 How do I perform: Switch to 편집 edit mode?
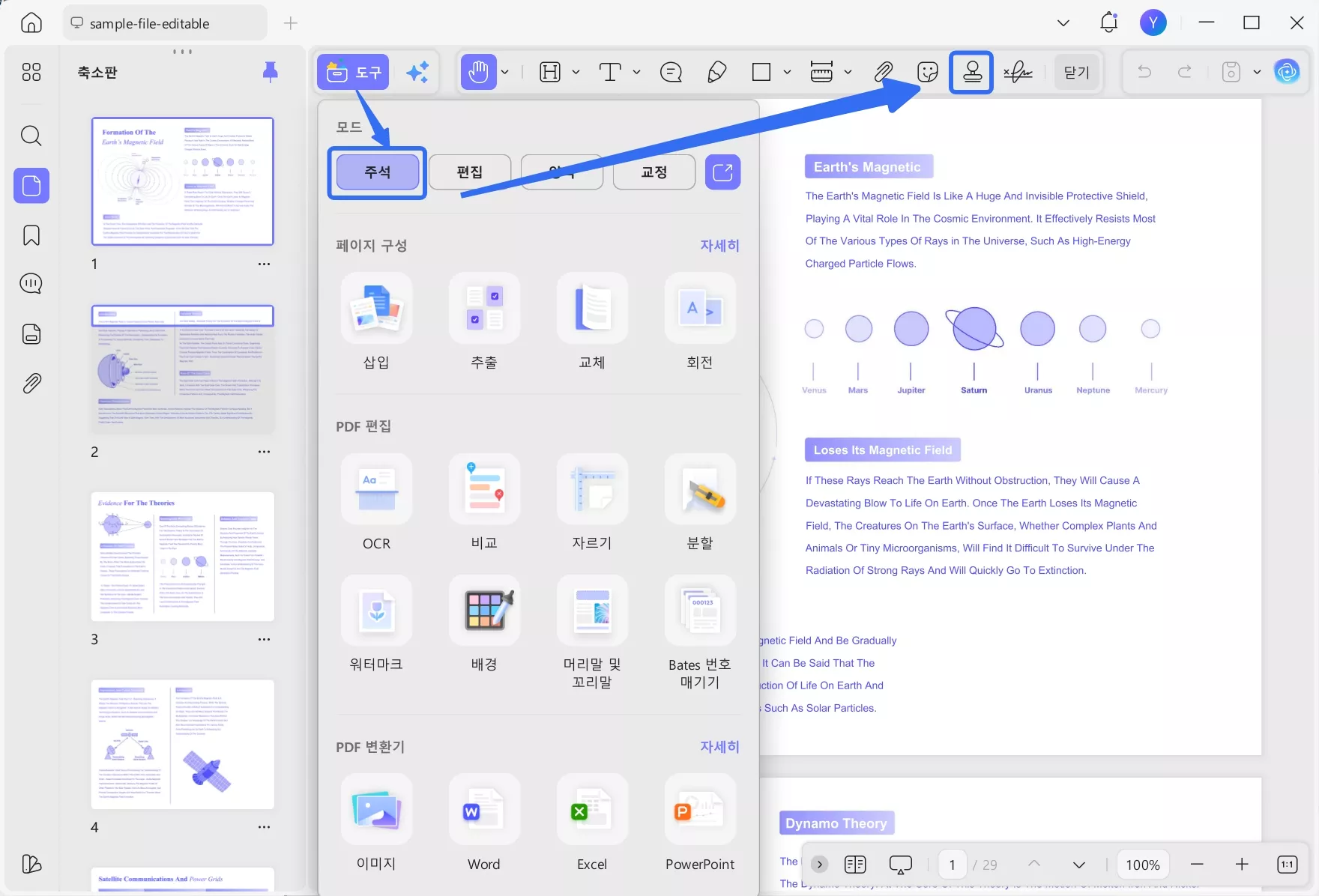click(470, 172)
